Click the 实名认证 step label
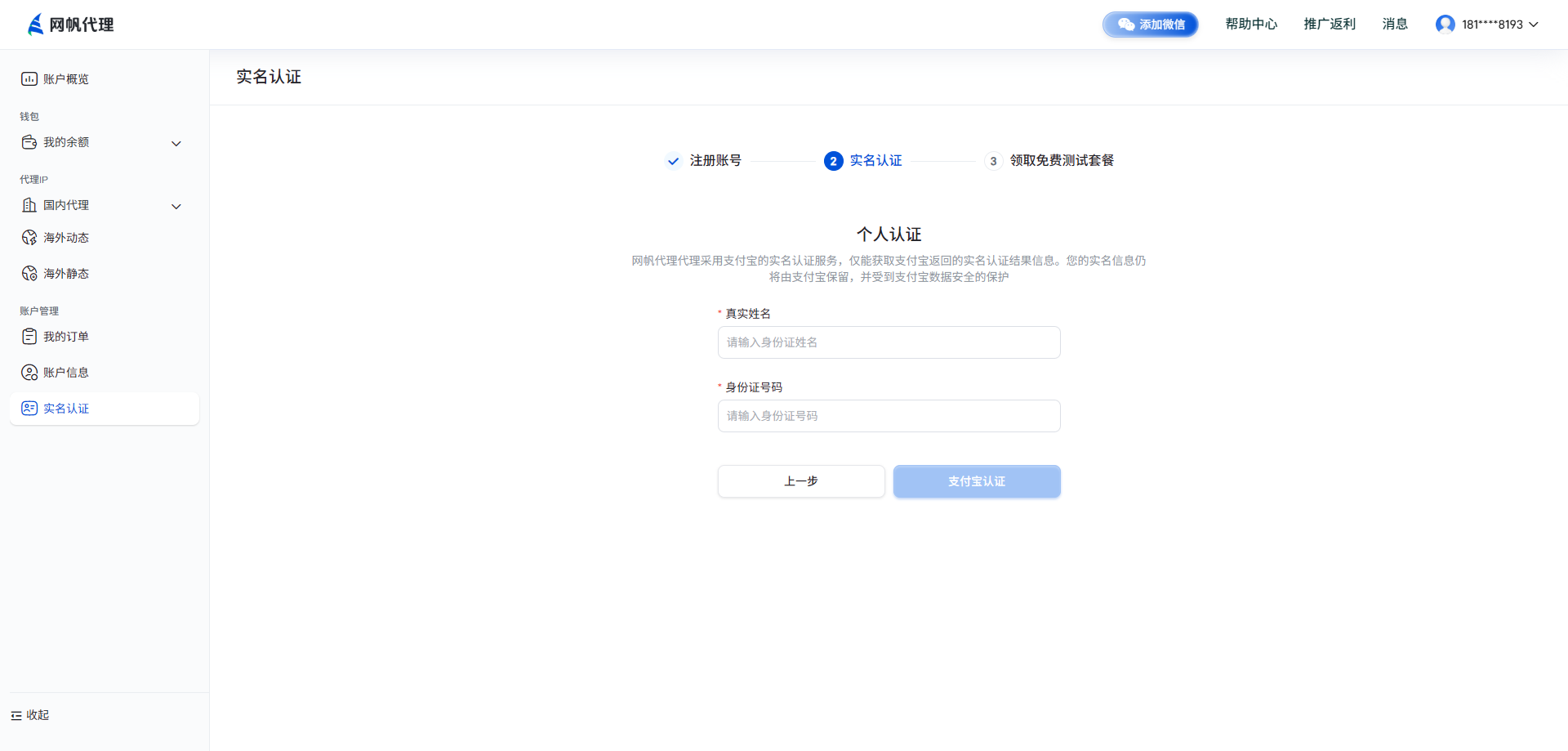The height and width of the screenshot is (751, 1568). [875, 161]
